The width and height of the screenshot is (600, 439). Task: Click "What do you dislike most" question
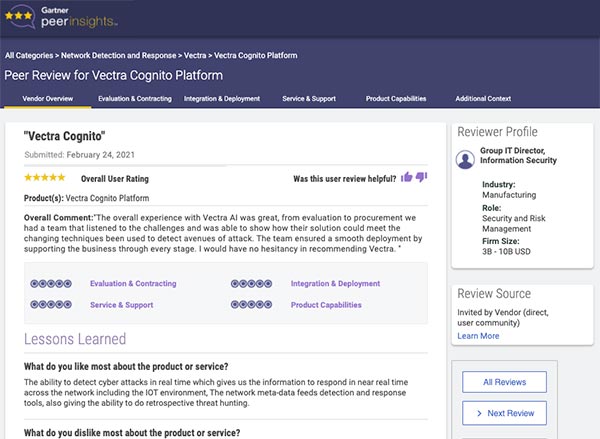132,433
